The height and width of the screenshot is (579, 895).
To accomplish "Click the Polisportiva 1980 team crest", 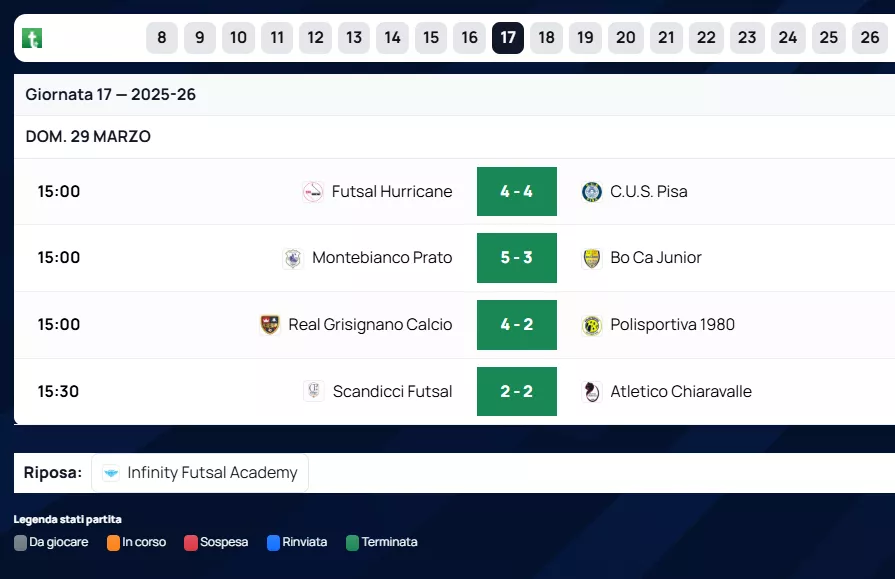I will tap(592, 325).
